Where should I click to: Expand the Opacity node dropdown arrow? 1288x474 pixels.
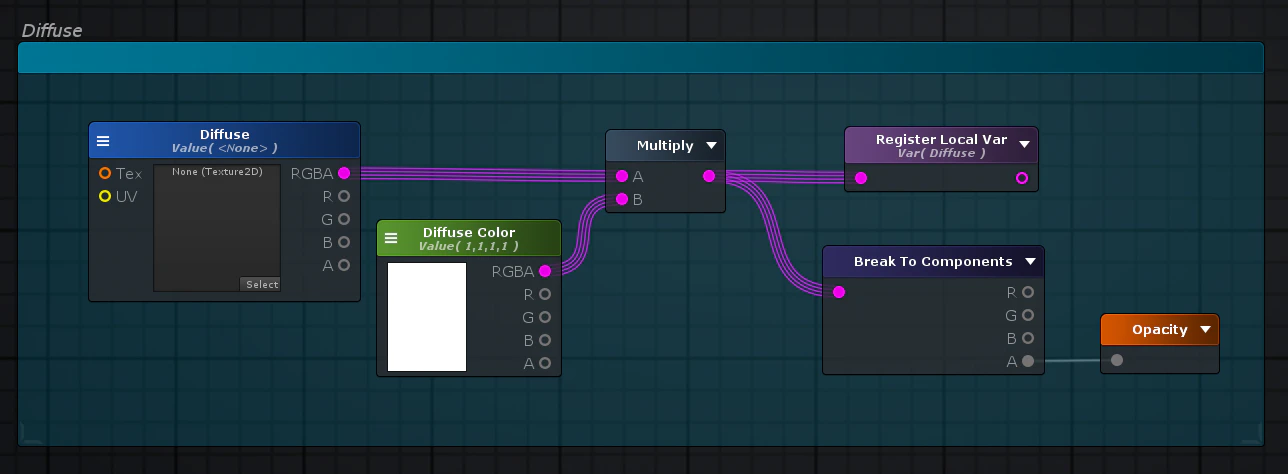click(1205, 330)
